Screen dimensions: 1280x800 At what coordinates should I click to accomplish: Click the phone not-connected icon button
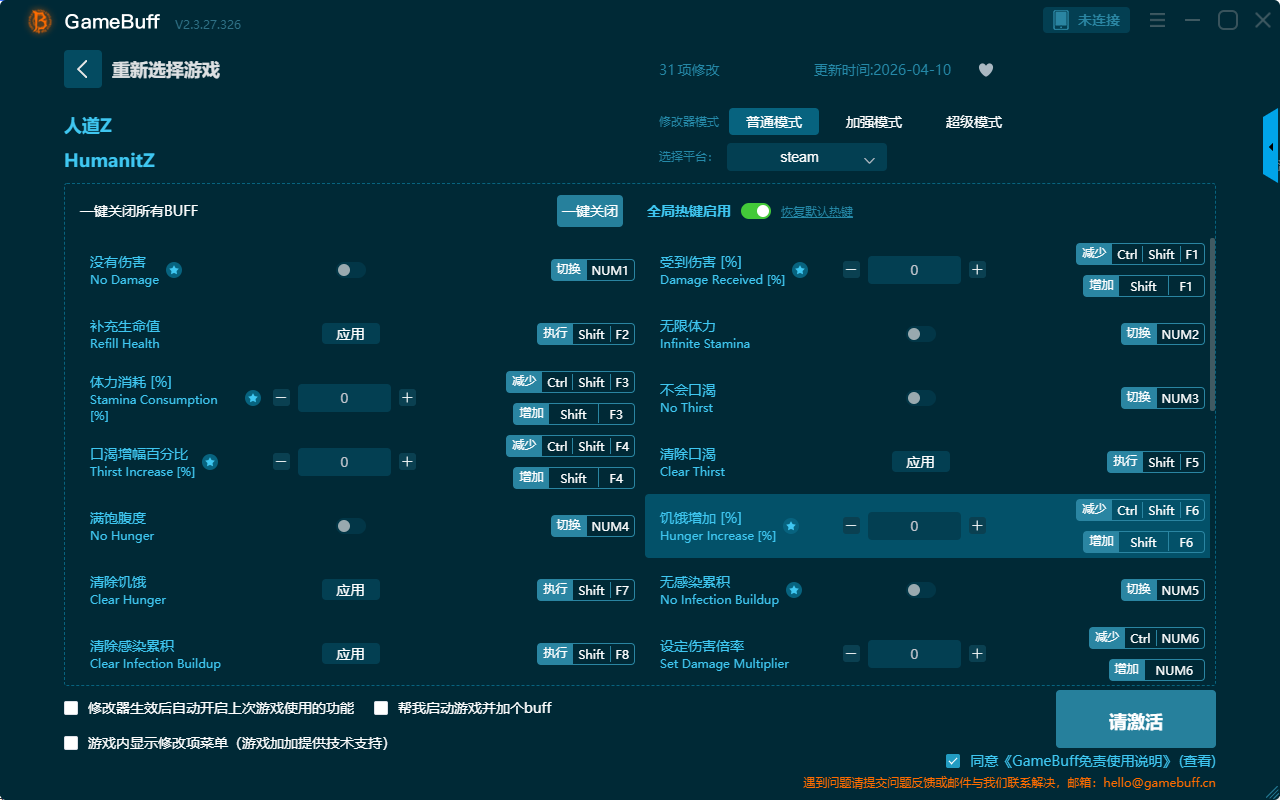tap(1087, 20)
